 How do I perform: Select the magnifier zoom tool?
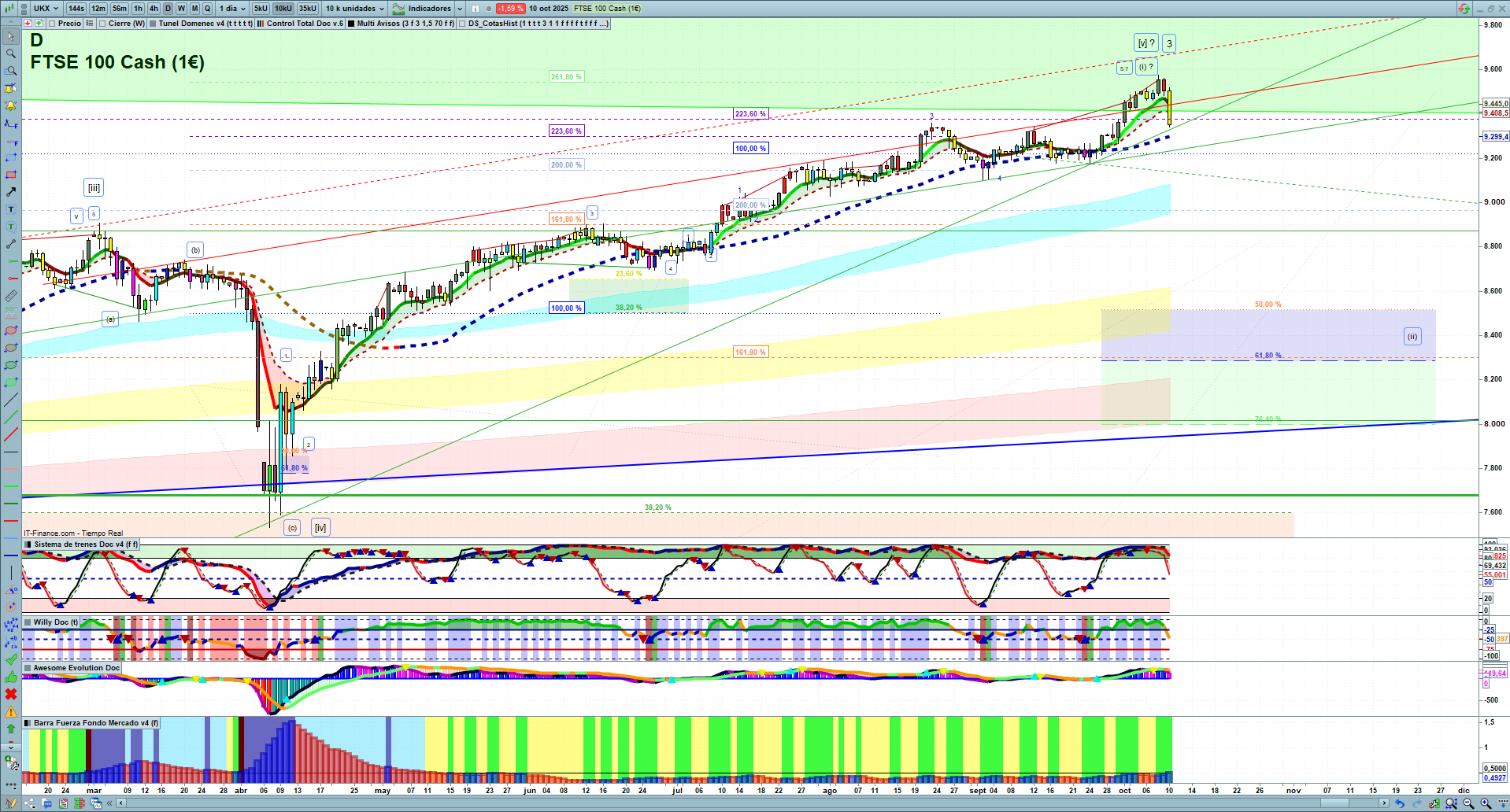[x=11, y=54]
